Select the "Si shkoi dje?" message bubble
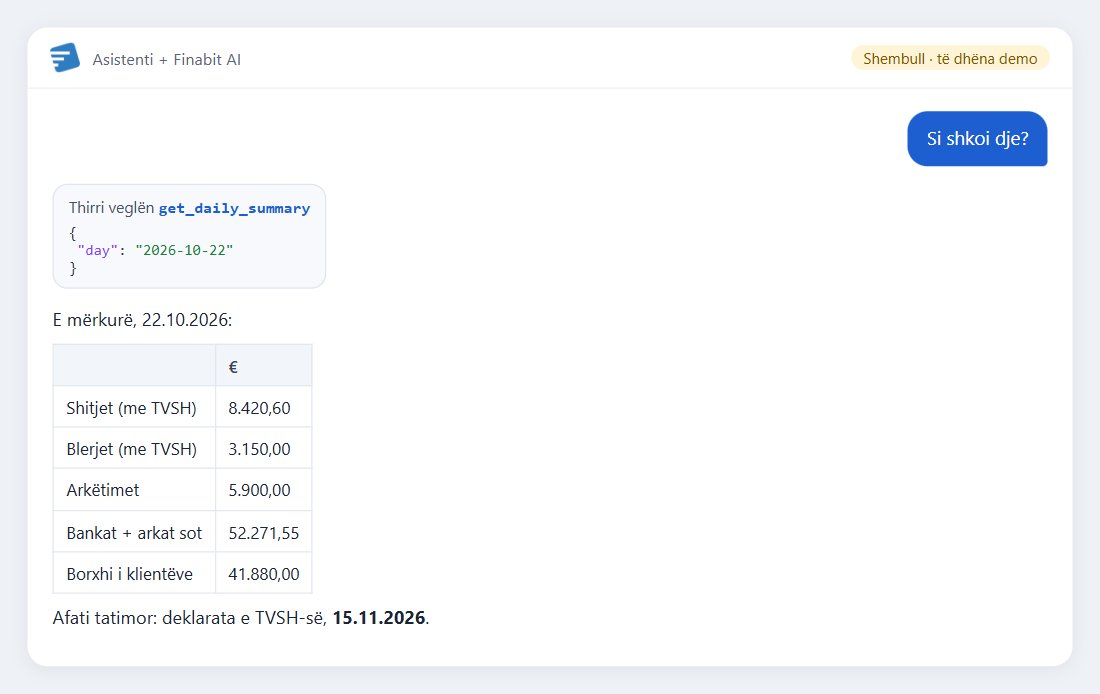The image size is (1100, 694). 977,138
